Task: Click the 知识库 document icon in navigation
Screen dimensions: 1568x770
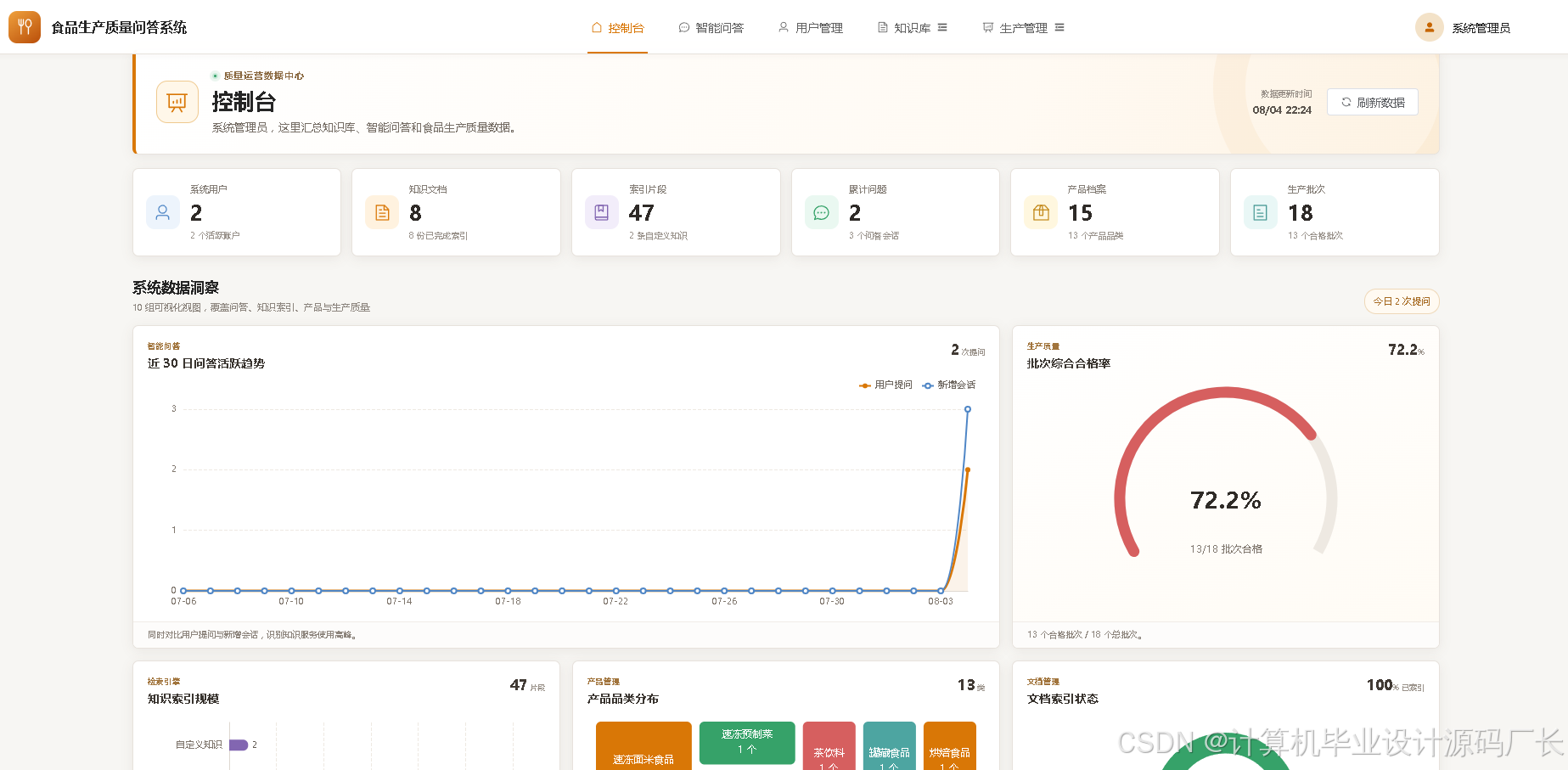Action: [883, 27]
